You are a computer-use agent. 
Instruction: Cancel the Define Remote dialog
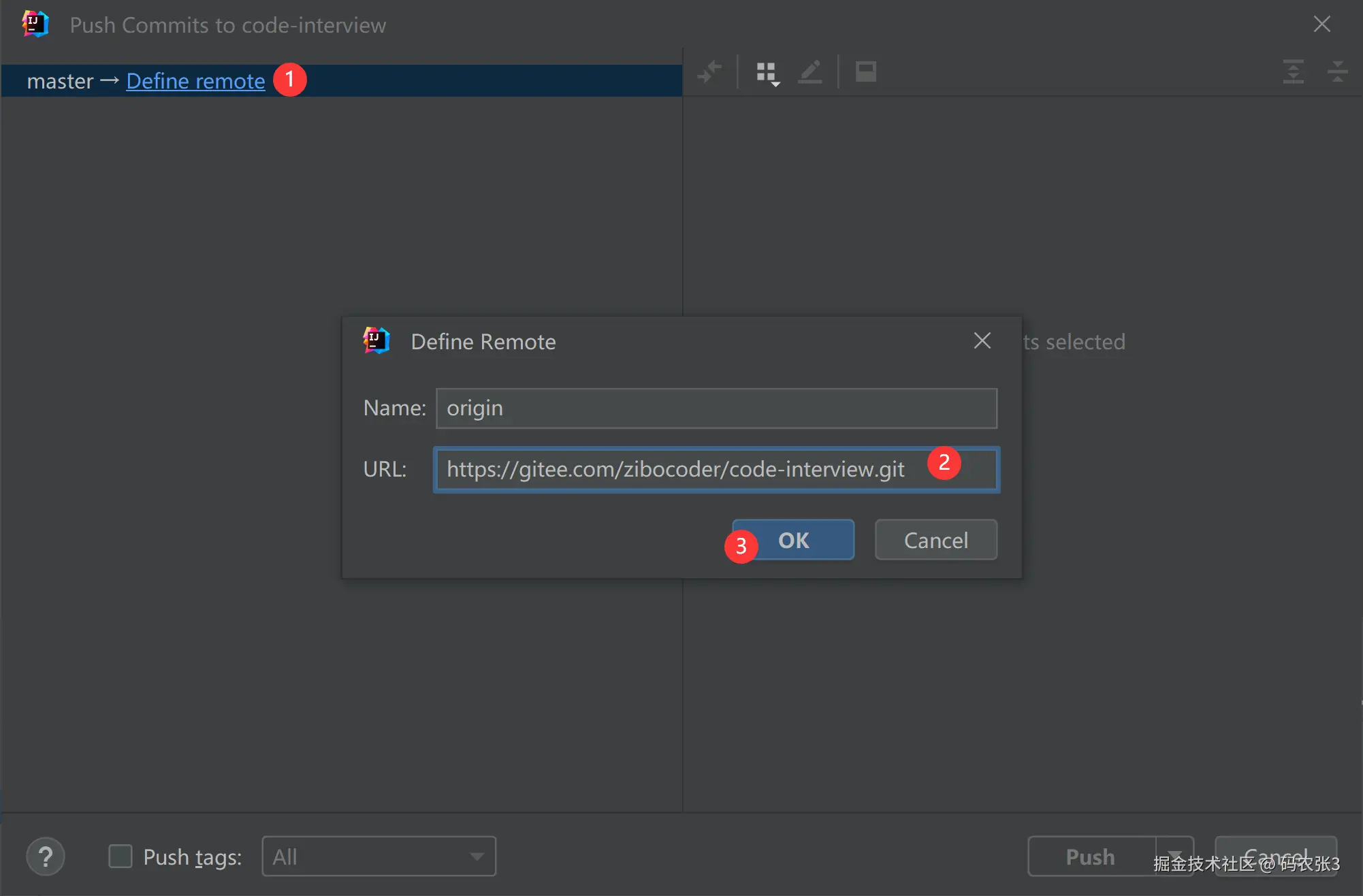tap(935, 540)
